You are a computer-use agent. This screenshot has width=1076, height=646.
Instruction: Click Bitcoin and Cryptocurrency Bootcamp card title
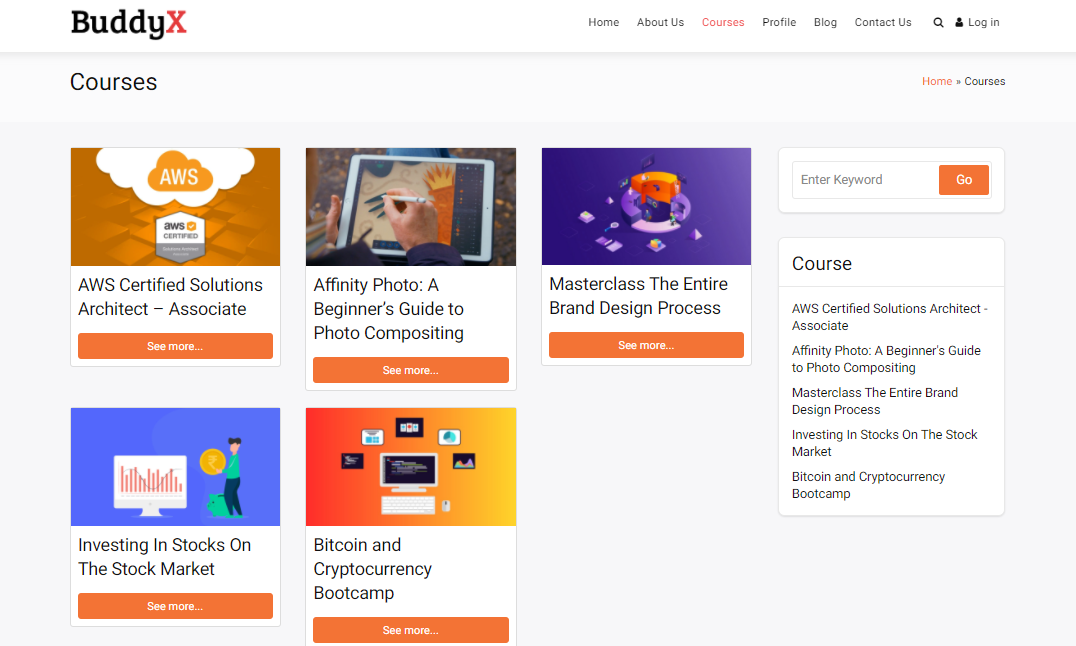click(373, 569)
